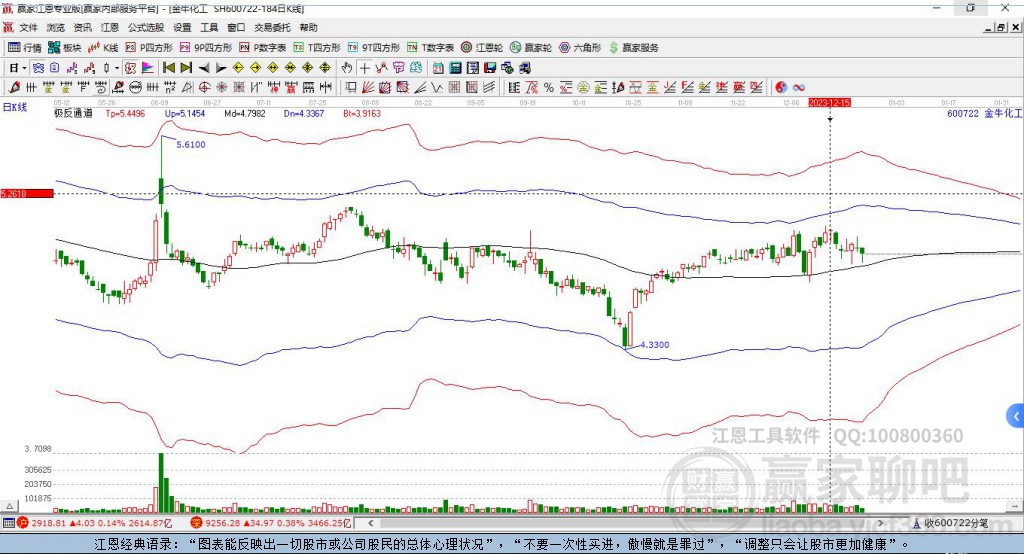The height and width of the screenshot is (554, 1024).
Task: Click the 行情 toolbar button
Action: pos(24,48)
